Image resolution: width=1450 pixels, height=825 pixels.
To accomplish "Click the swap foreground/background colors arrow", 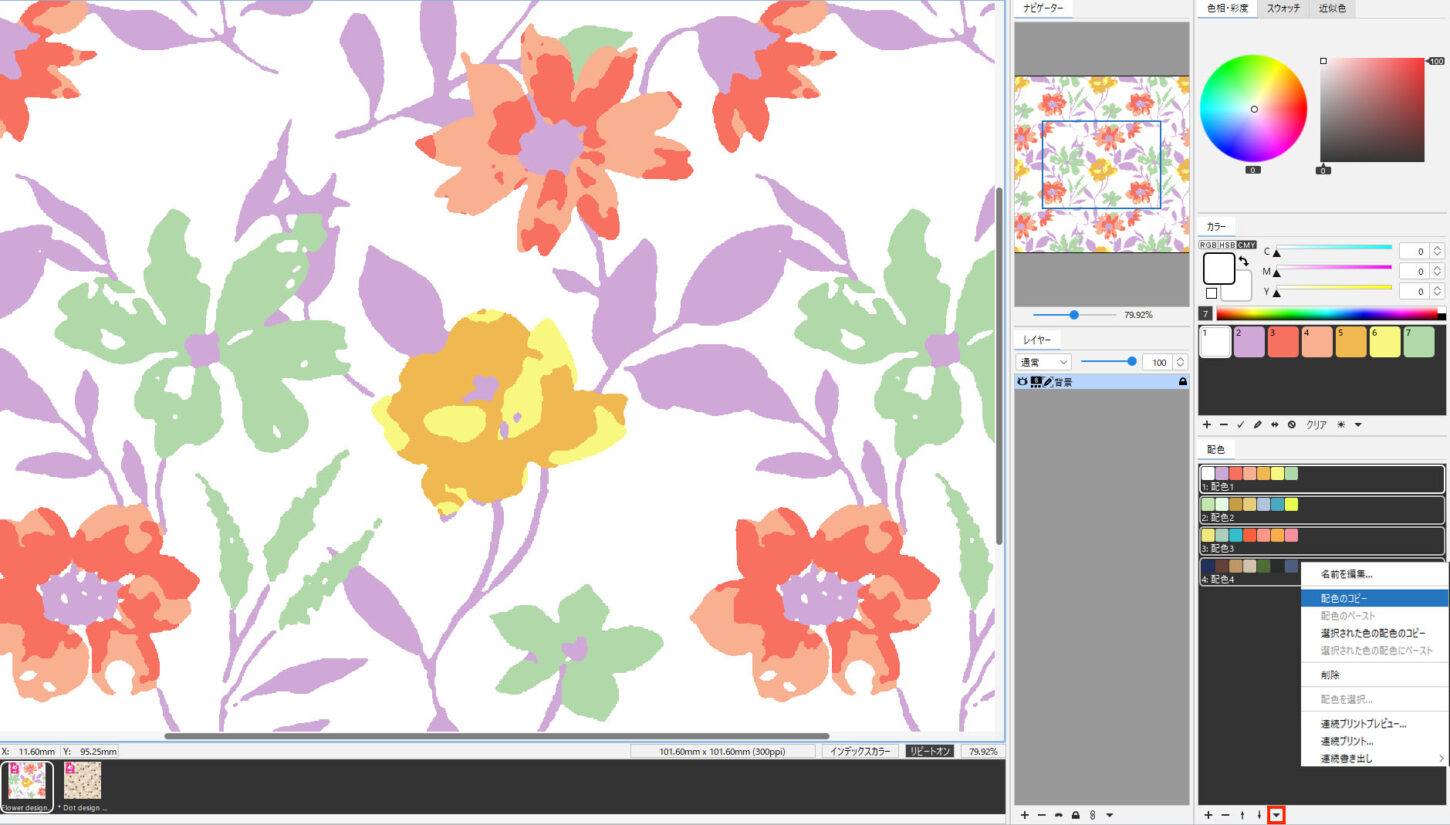I will (x=1244, y=262).
